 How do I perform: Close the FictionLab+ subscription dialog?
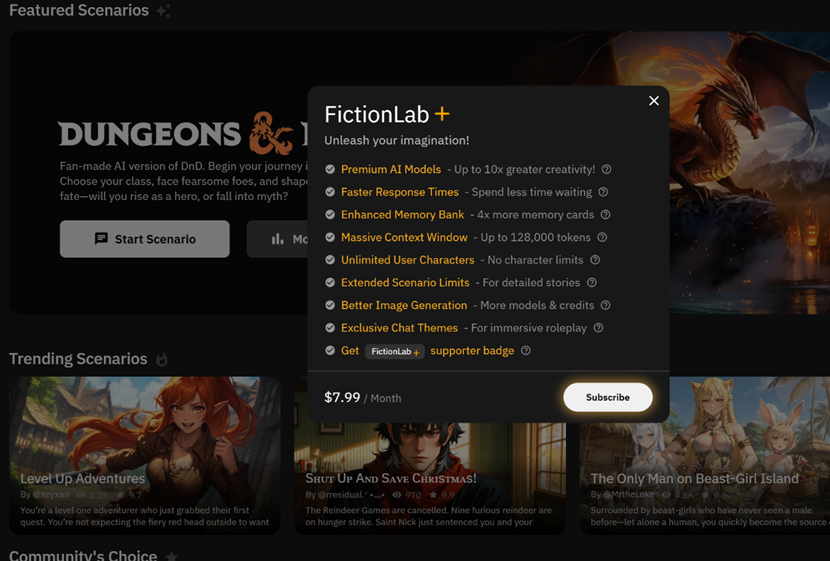654,101
